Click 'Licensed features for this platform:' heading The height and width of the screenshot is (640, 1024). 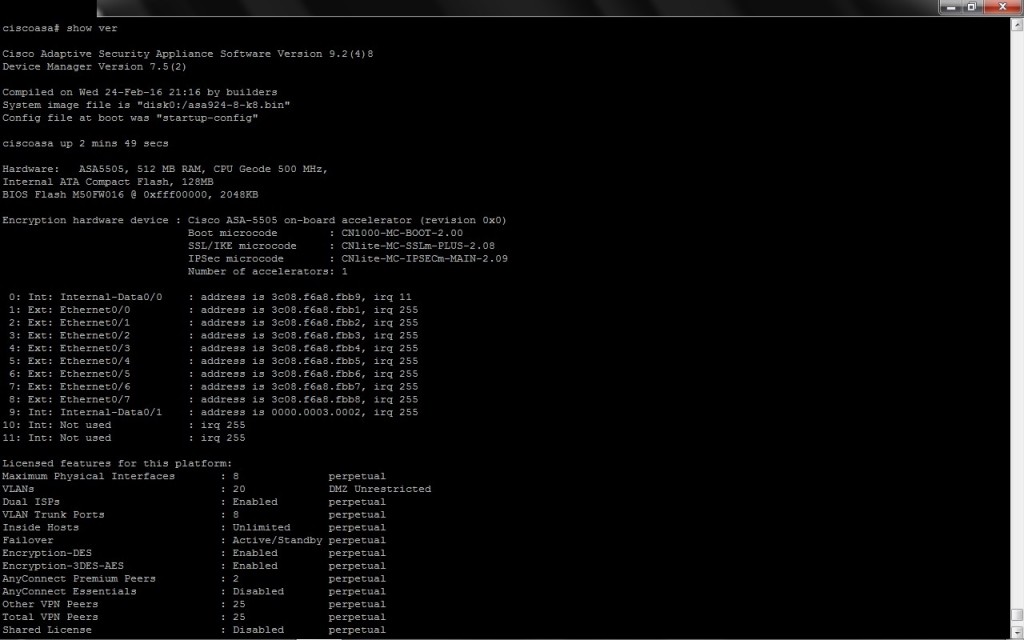[x=118, y=464]
